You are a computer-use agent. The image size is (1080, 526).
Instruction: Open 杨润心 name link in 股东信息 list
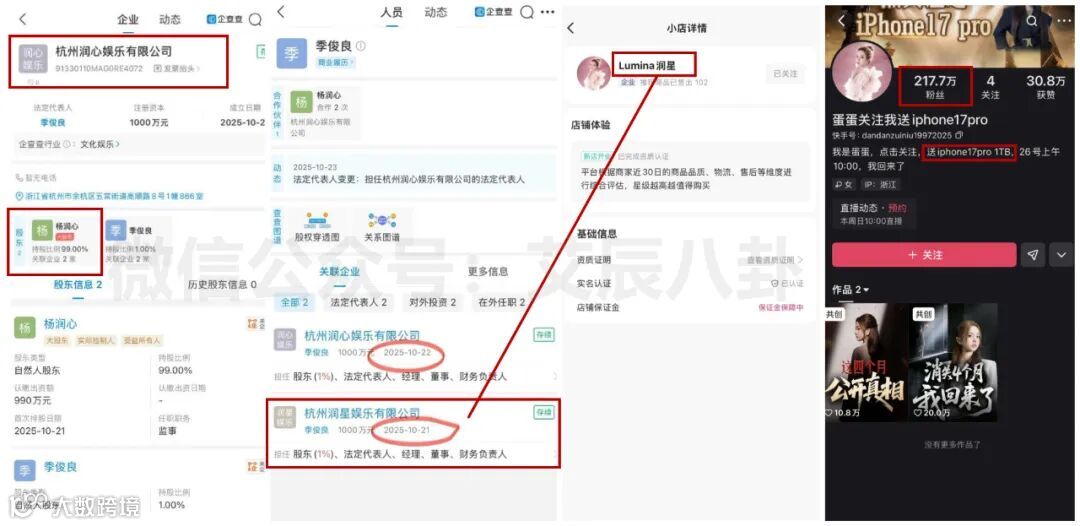tap(61, 324)
